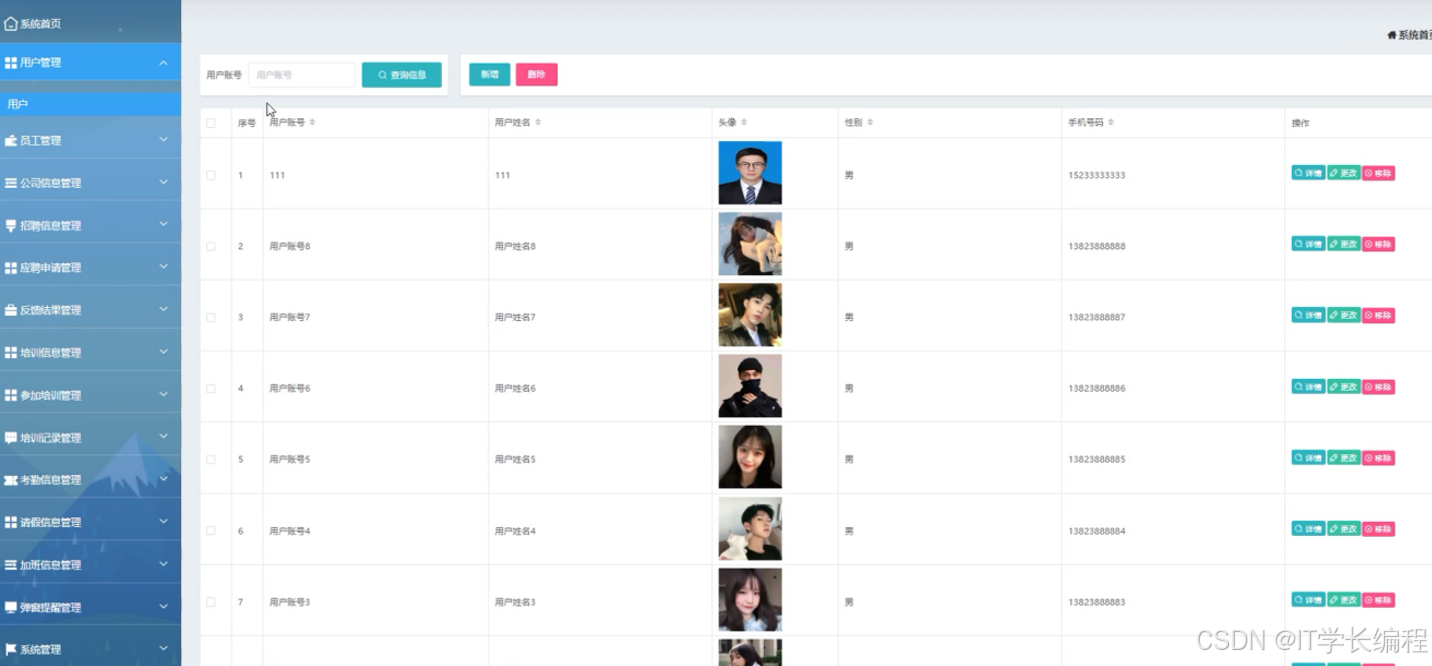Check the box for row 用户账号3
Image resolution: width=1432 pixels, height=666 pixels.
[x=211, y=602]
